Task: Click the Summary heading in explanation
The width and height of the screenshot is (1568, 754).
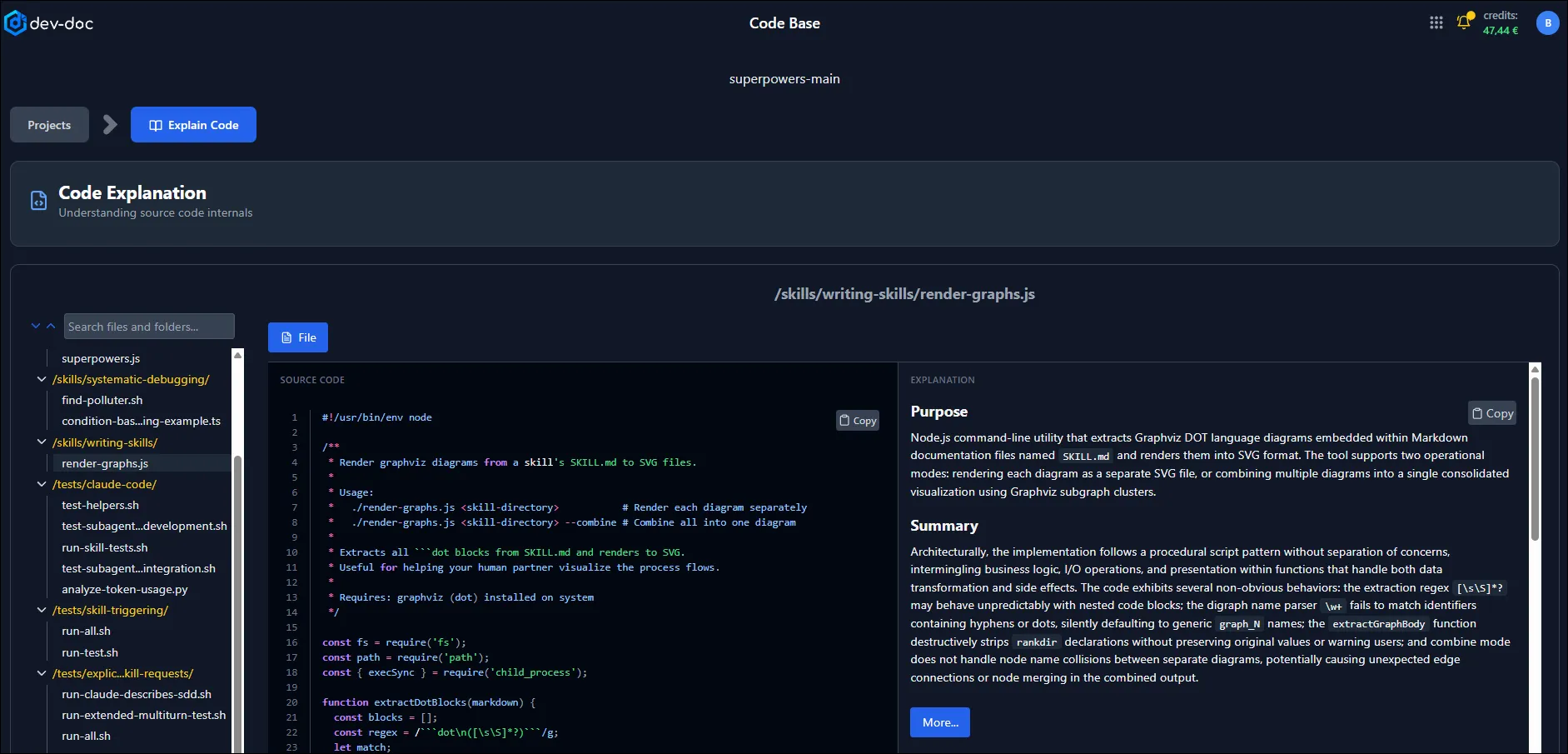Action: click(x=943, y=526)
